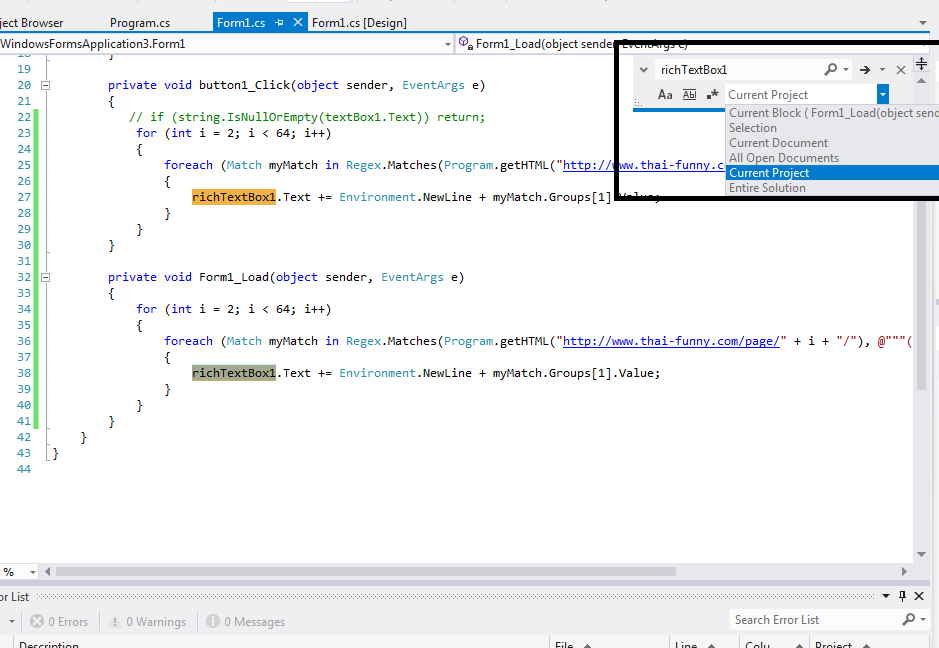Close the Find panel

pos(900,70)
